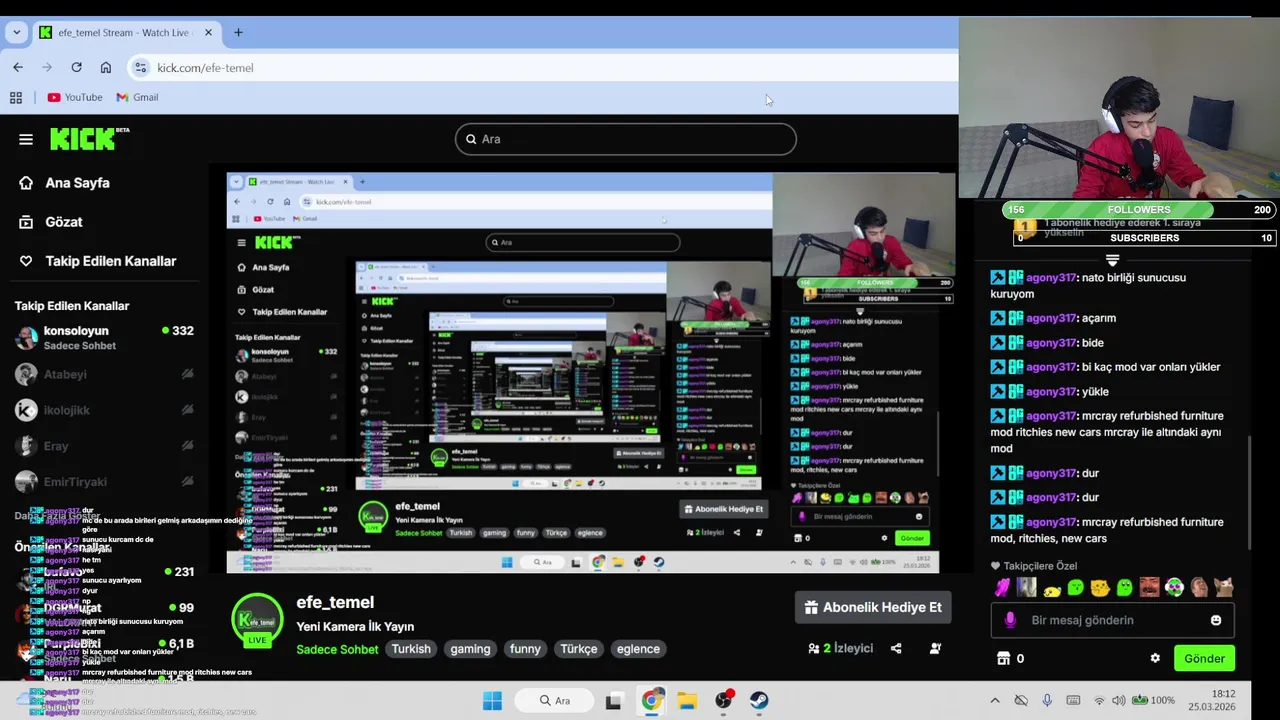This screenshot has width=1280, height=720.
Task: Open the Gmail bookmark
Action: coord(137,97)
